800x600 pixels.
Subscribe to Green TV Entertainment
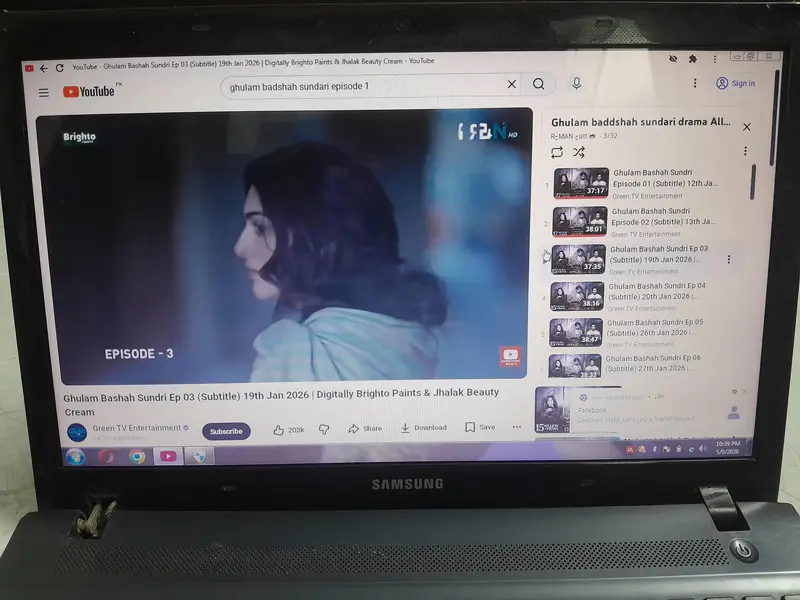(x=226, y=431)
